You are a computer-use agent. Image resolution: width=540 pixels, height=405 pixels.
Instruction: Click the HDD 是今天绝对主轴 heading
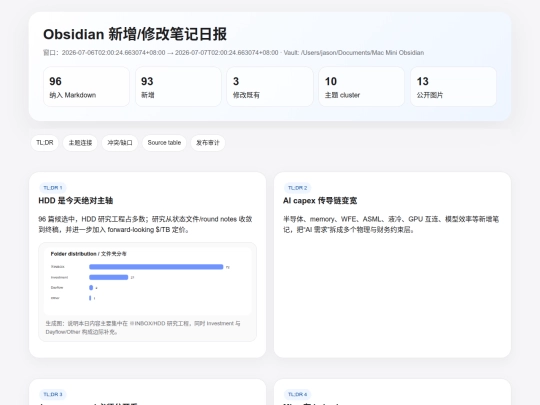[76, 201]
